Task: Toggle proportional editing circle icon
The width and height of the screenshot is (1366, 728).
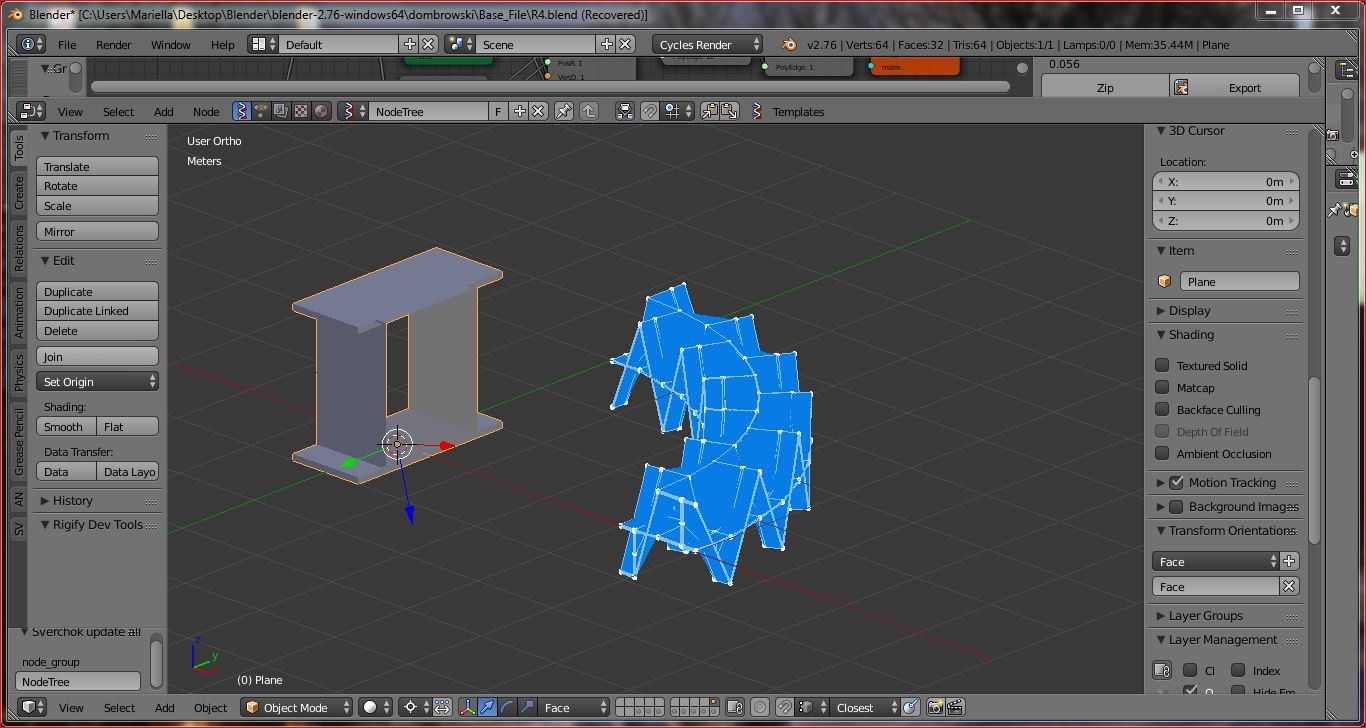Action: click(760, 707)
